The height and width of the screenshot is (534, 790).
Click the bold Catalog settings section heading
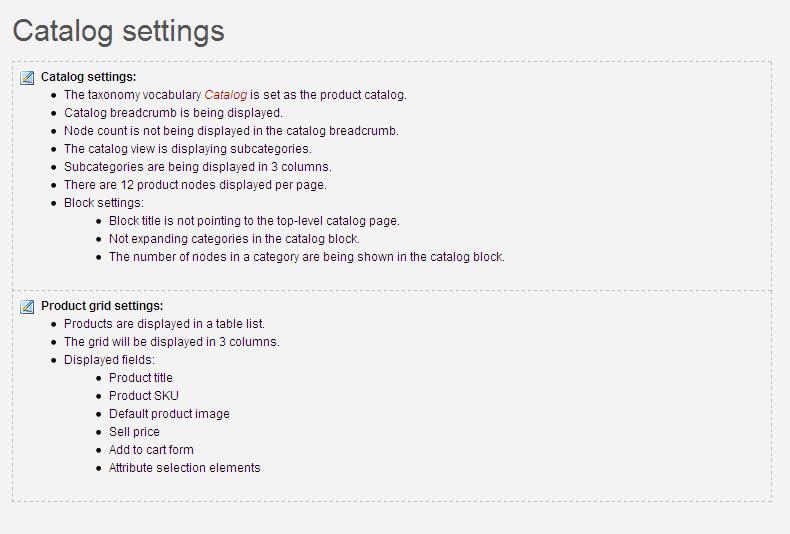(x=89, y=77)
